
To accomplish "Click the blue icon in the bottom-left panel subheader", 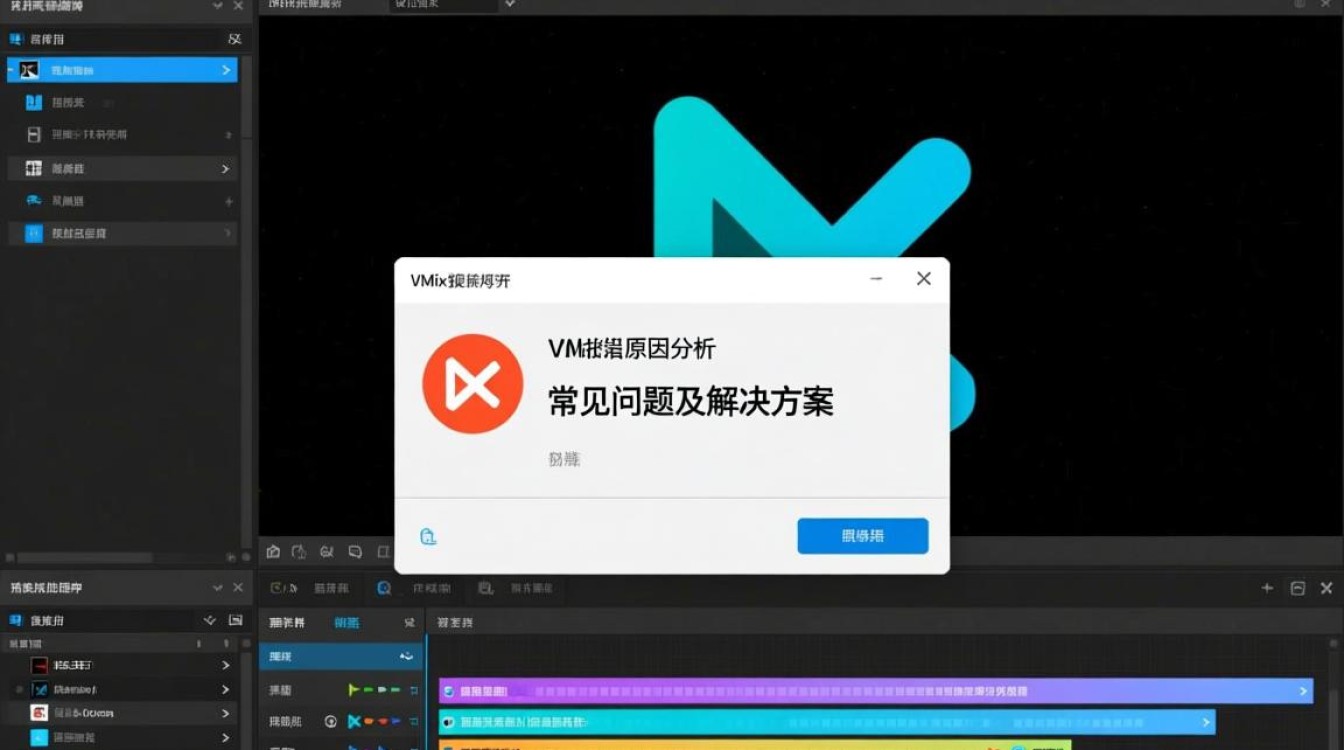I will [15, 620].
